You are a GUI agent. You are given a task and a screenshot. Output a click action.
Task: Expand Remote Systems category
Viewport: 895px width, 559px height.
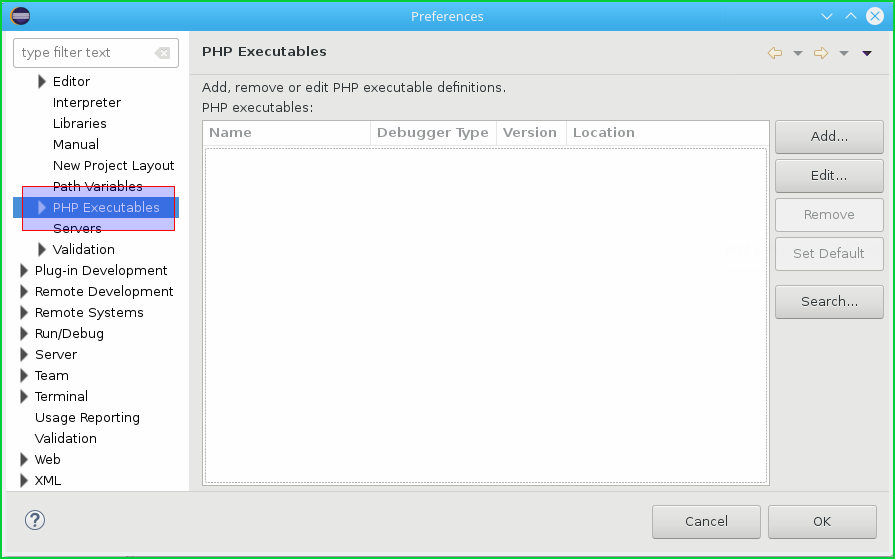point(24,313)
